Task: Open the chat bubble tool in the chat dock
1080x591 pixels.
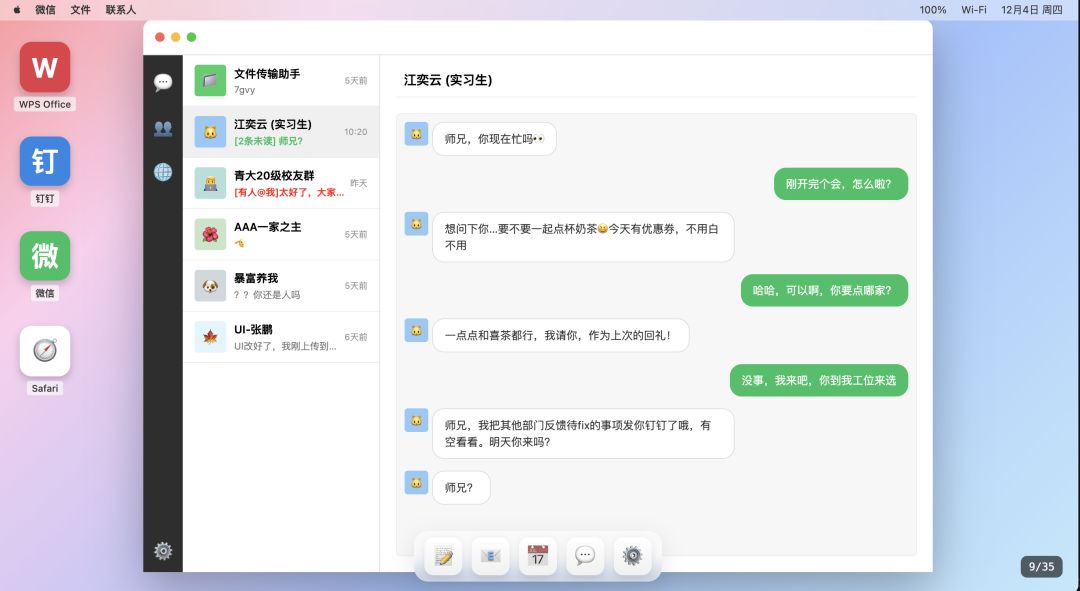Action: tap(585, 556)
